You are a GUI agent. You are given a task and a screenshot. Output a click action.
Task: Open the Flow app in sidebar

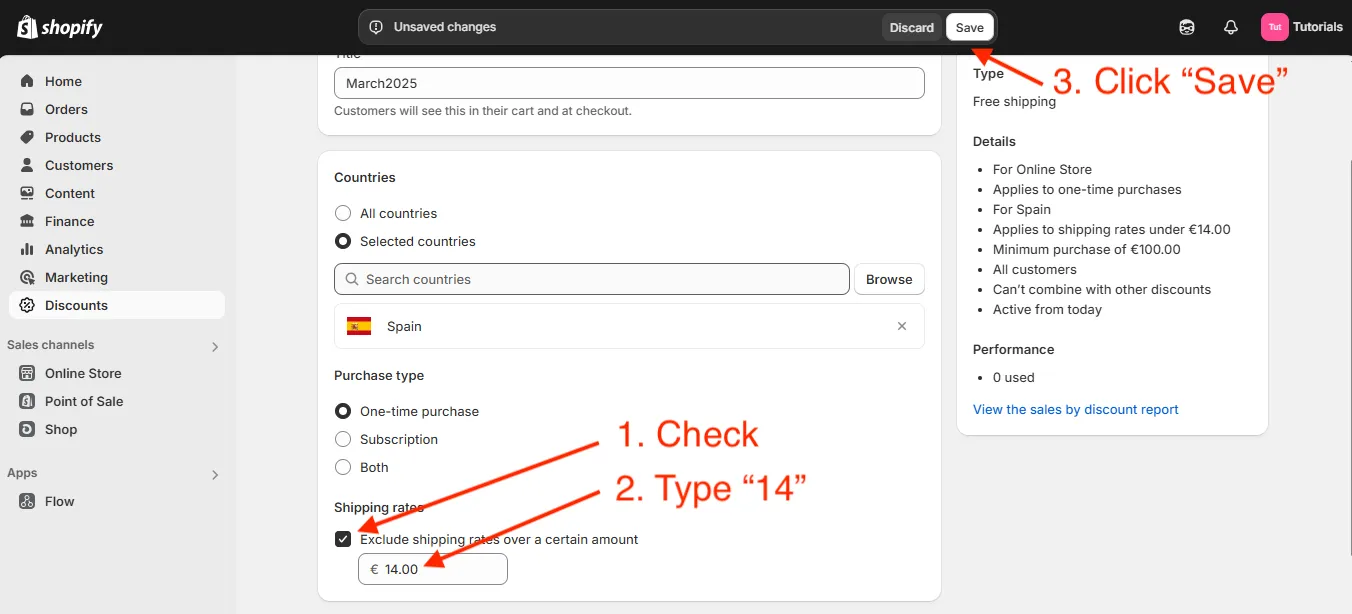(x=58, y=501)
